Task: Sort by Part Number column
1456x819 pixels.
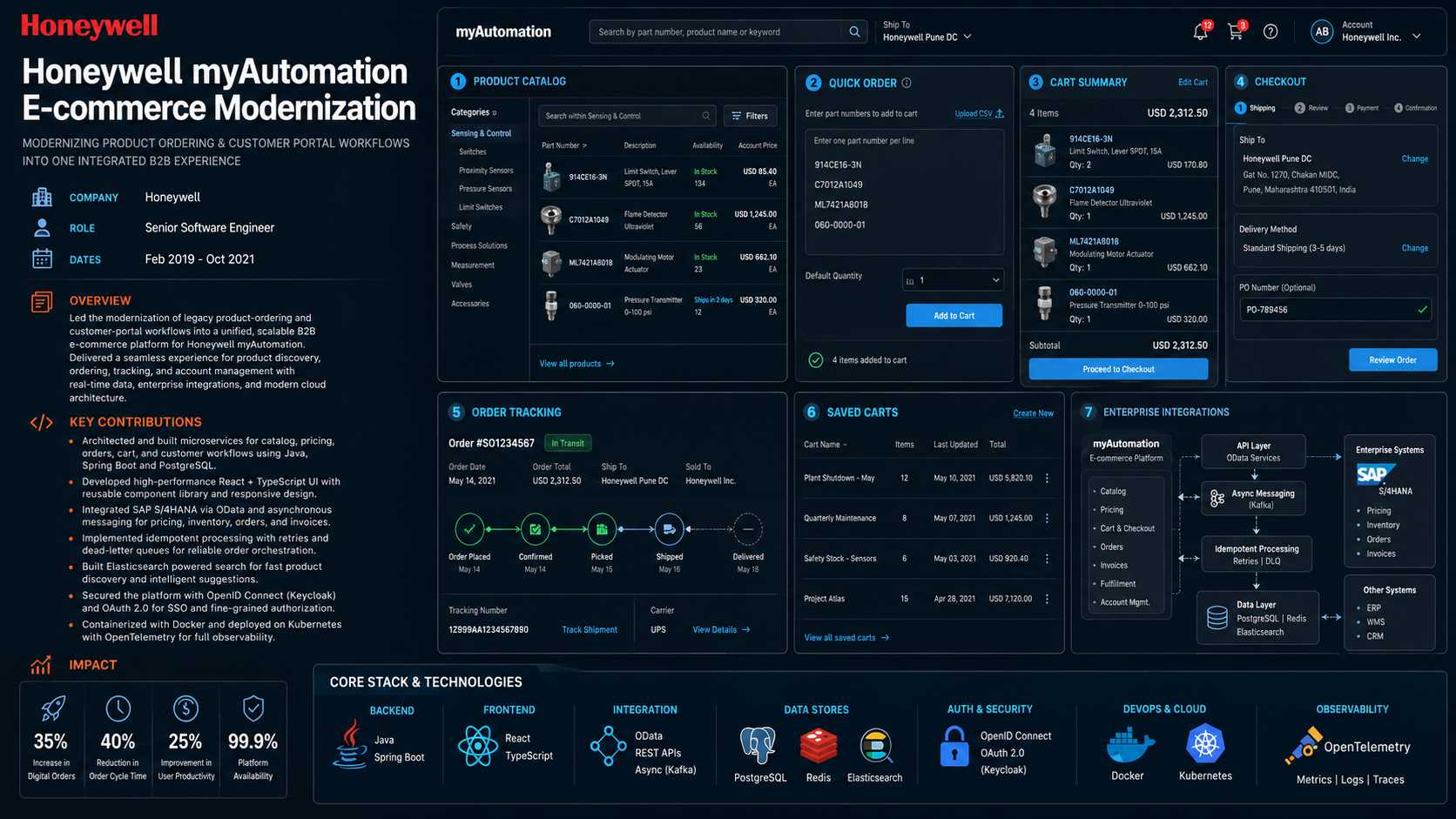Action: pos(563,145)
